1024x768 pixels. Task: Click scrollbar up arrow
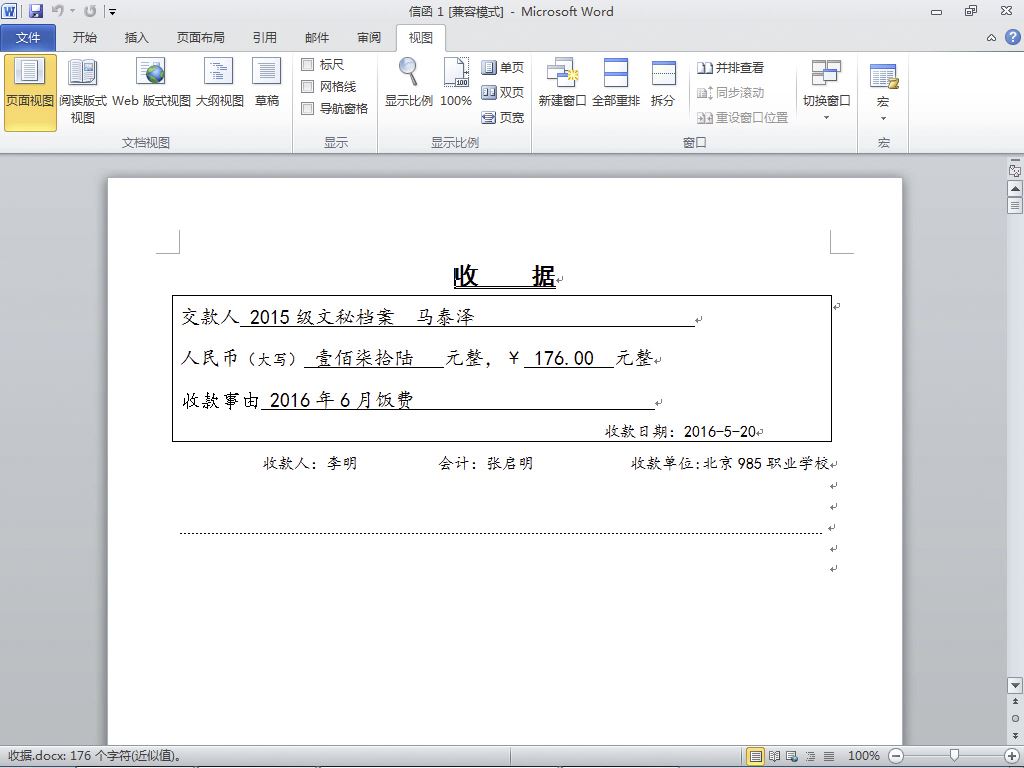coord(1015,189)
